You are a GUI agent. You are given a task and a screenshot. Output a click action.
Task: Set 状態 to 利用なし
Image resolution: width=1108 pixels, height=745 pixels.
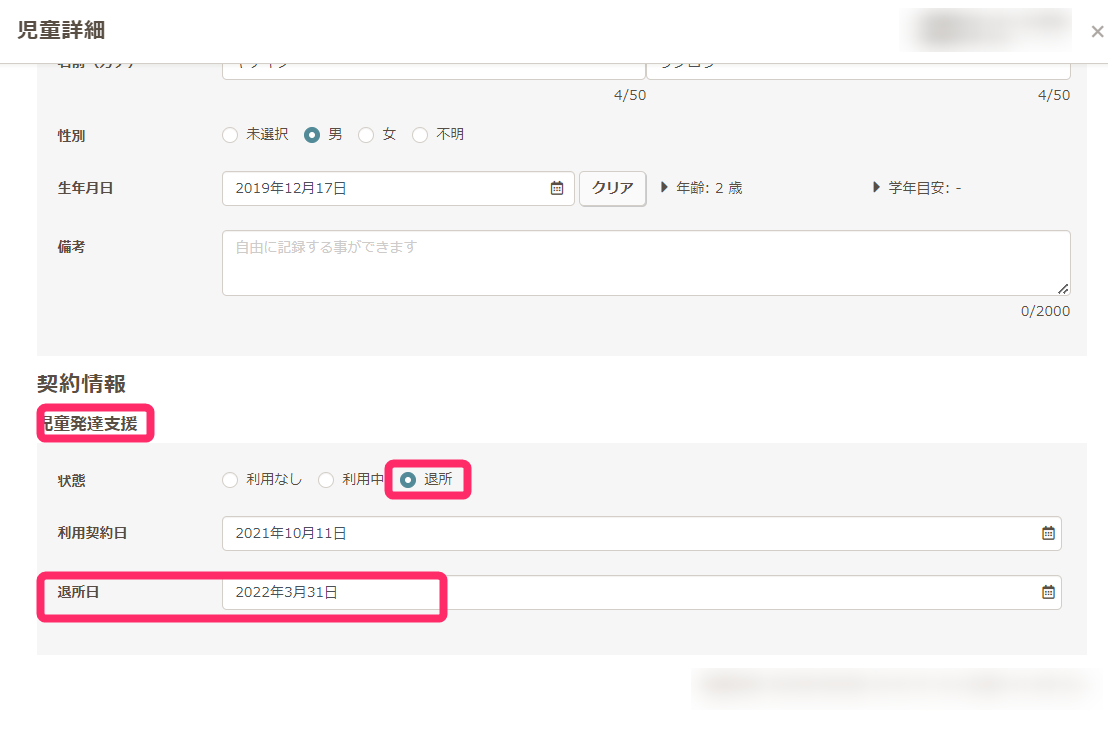coord(230,480)
